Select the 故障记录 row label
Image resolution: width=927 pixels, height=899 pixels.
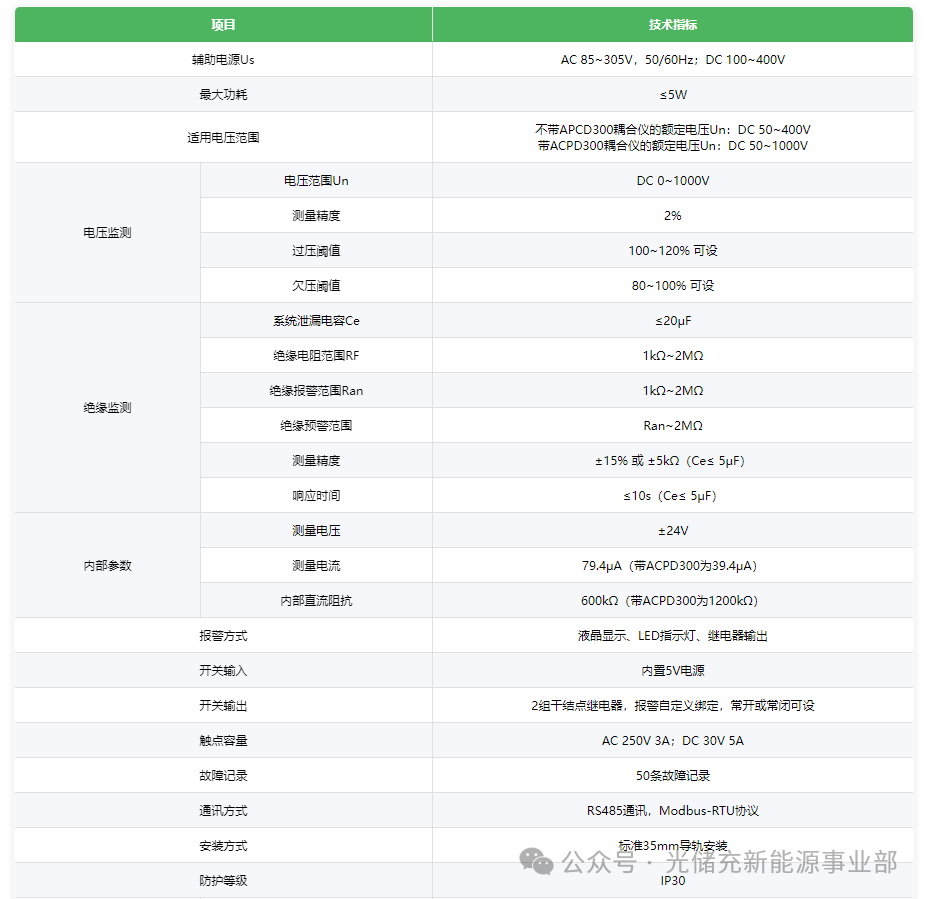(221, 775)
